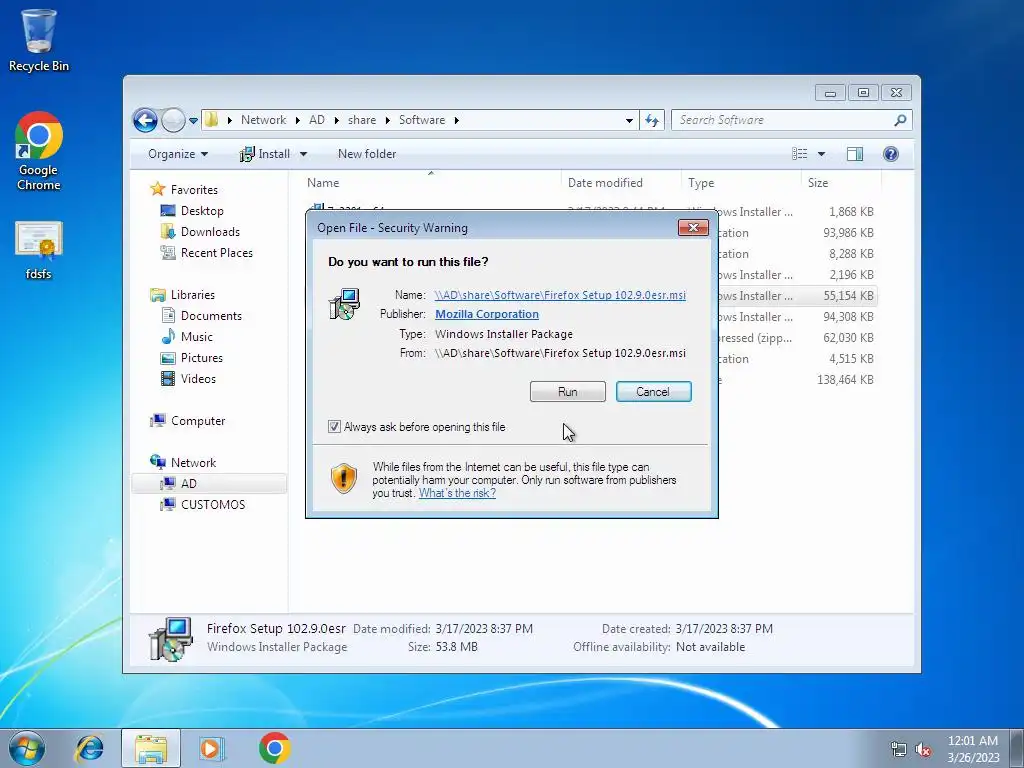Uncheck Always ask before opening this file
This screenshot has height=768, width=1024.
pyautogui.click(x=334, y=427)
